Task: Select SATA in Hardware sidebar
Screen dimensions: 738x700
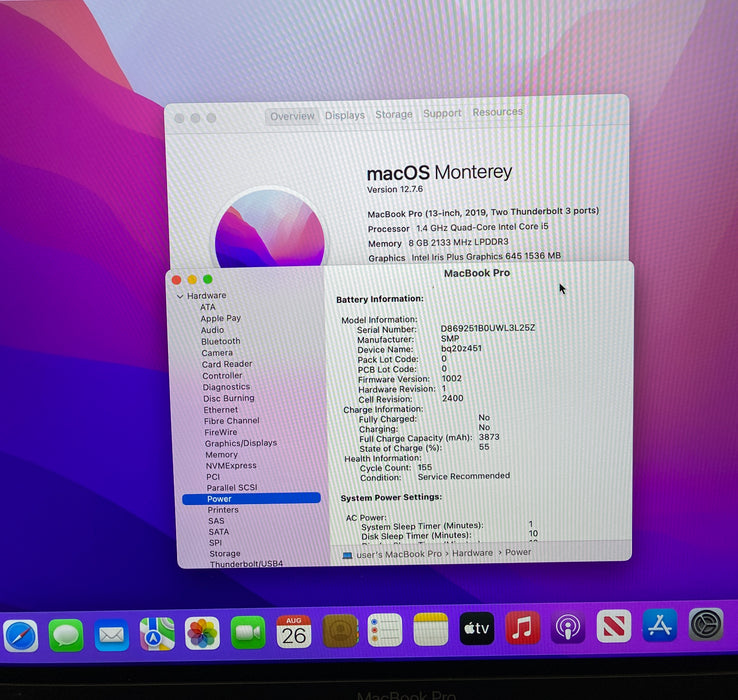Action: click(x=219, y=532)
